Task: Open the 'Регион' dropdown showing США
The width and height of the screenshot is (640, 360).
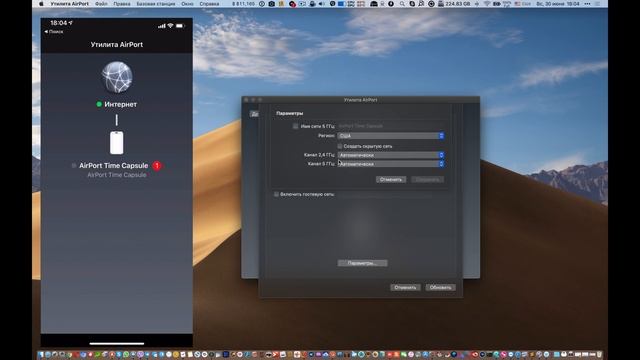Action: point(391,136)
